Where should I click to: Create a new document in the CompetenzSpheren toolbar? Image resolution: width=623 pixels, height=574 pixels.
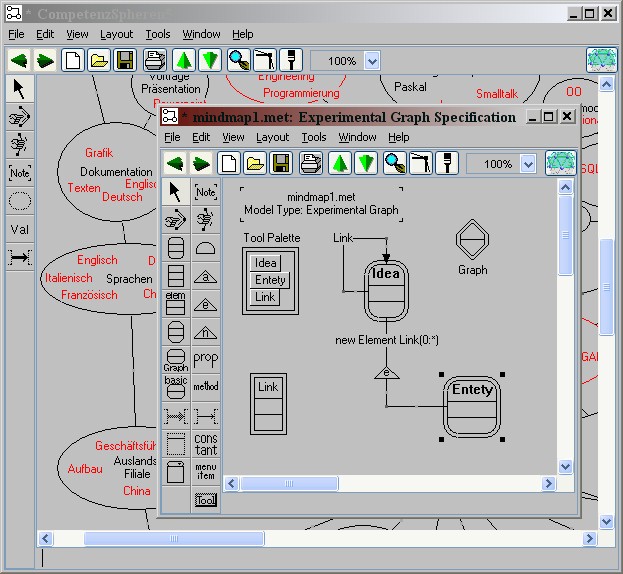pos(73,61)
